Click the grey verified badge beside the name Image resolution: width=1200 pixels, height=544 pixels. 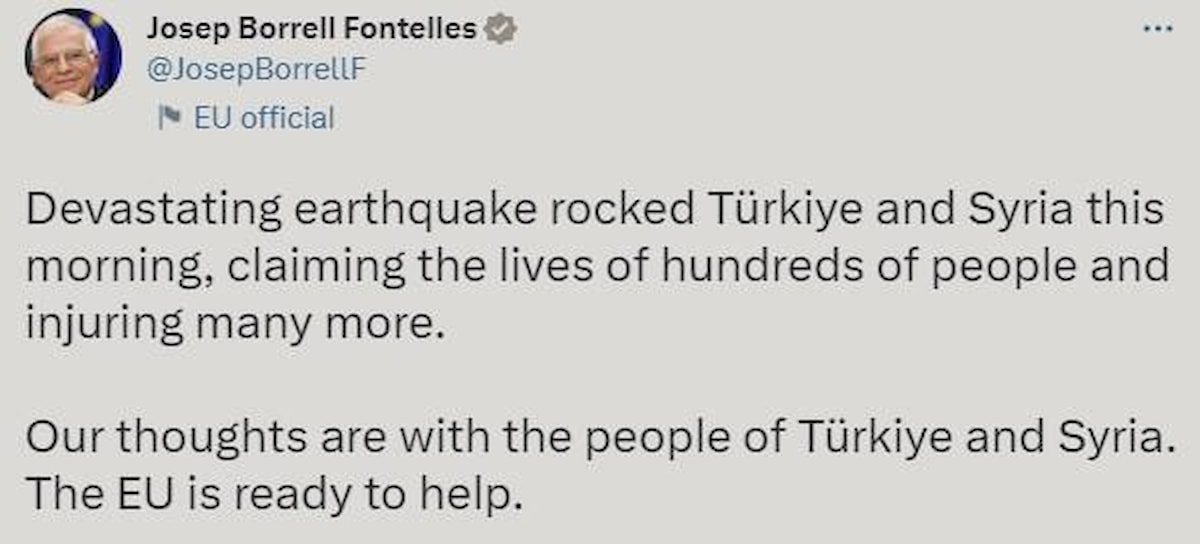tap(500, 30)
